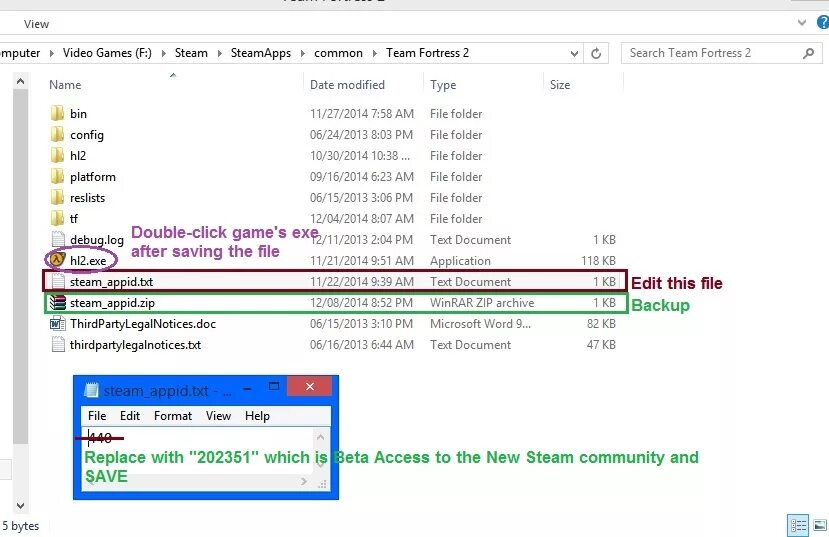The height and width of the screenshot is (537, 829).
Task: Switch to large icons view layout
Action: point(819,525)
